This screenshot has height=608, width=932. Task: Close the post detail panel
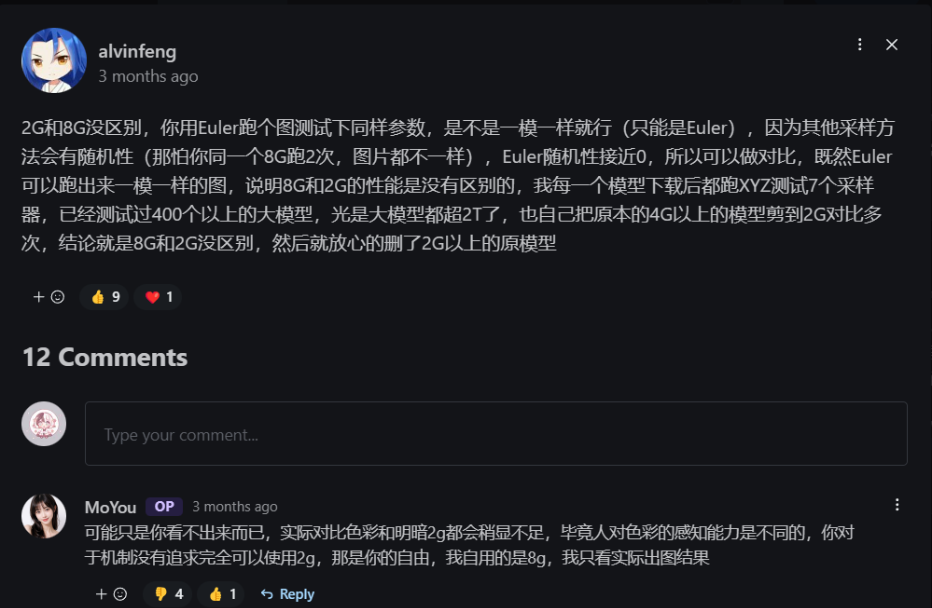click(x=892, y=45)
